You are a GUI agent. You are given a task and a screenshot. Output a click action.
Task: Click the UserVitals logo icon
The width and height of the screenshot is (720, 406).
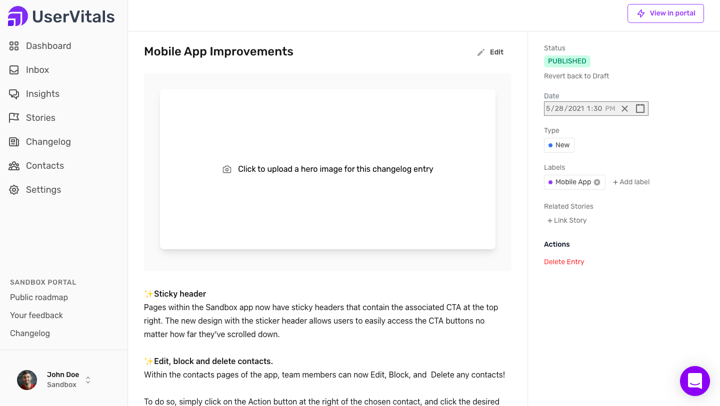point(18,16)
